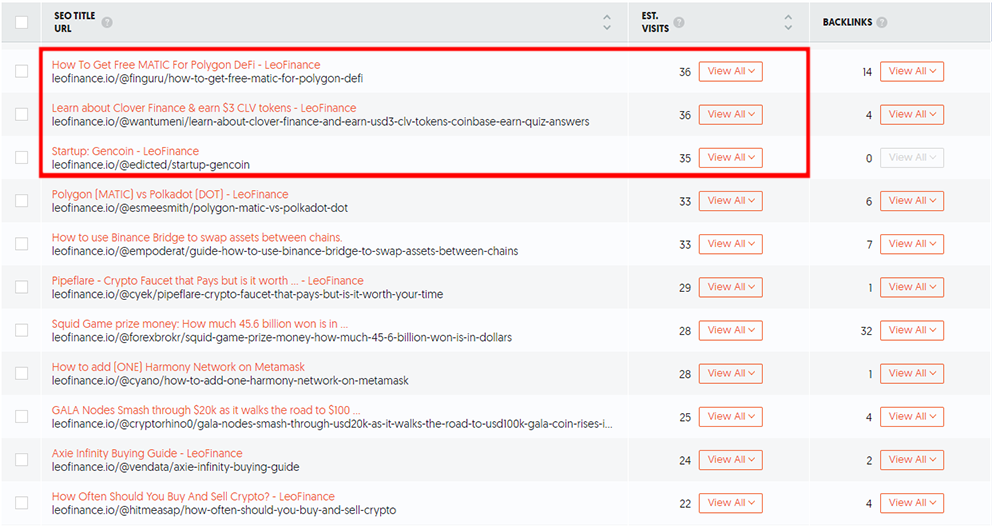Viewport: 992px width, 526px height.
Task: Open How Often Should You Buy And Sell Crypto link
Action: click(x=193, y=496)
